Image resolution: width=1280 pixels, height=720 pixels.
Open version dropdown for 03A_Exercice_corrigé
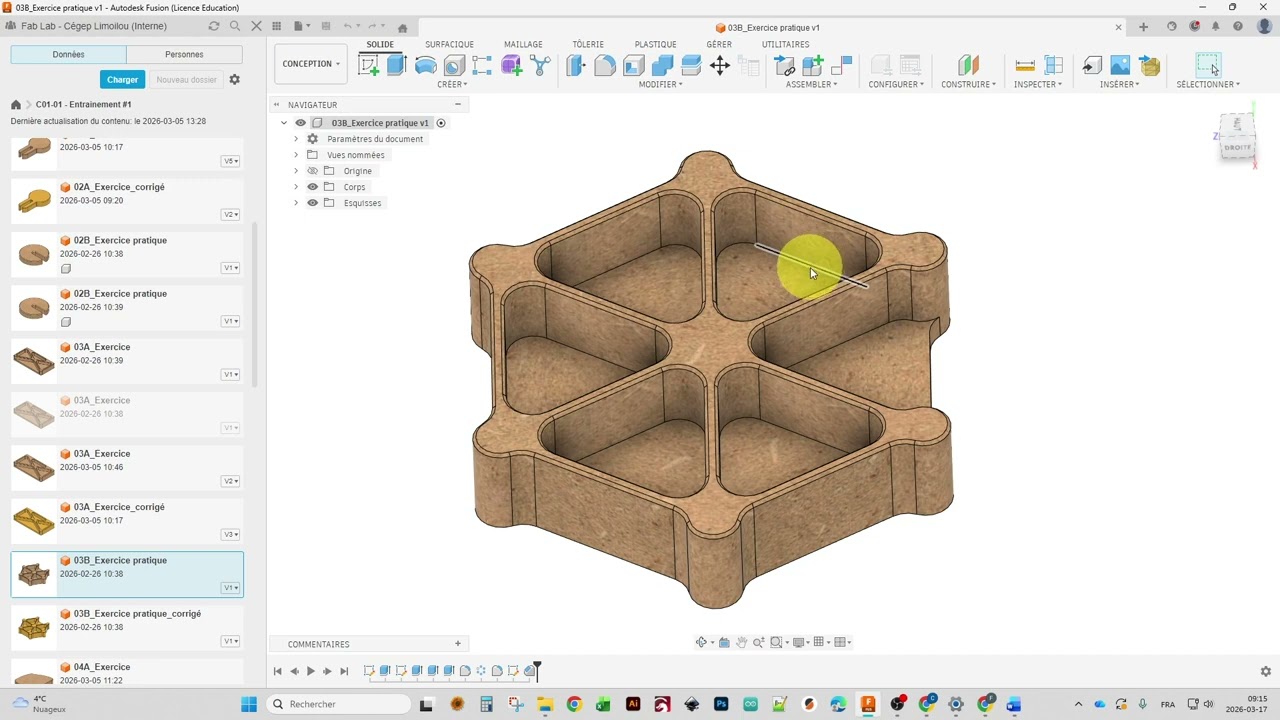tap(231, 534)
